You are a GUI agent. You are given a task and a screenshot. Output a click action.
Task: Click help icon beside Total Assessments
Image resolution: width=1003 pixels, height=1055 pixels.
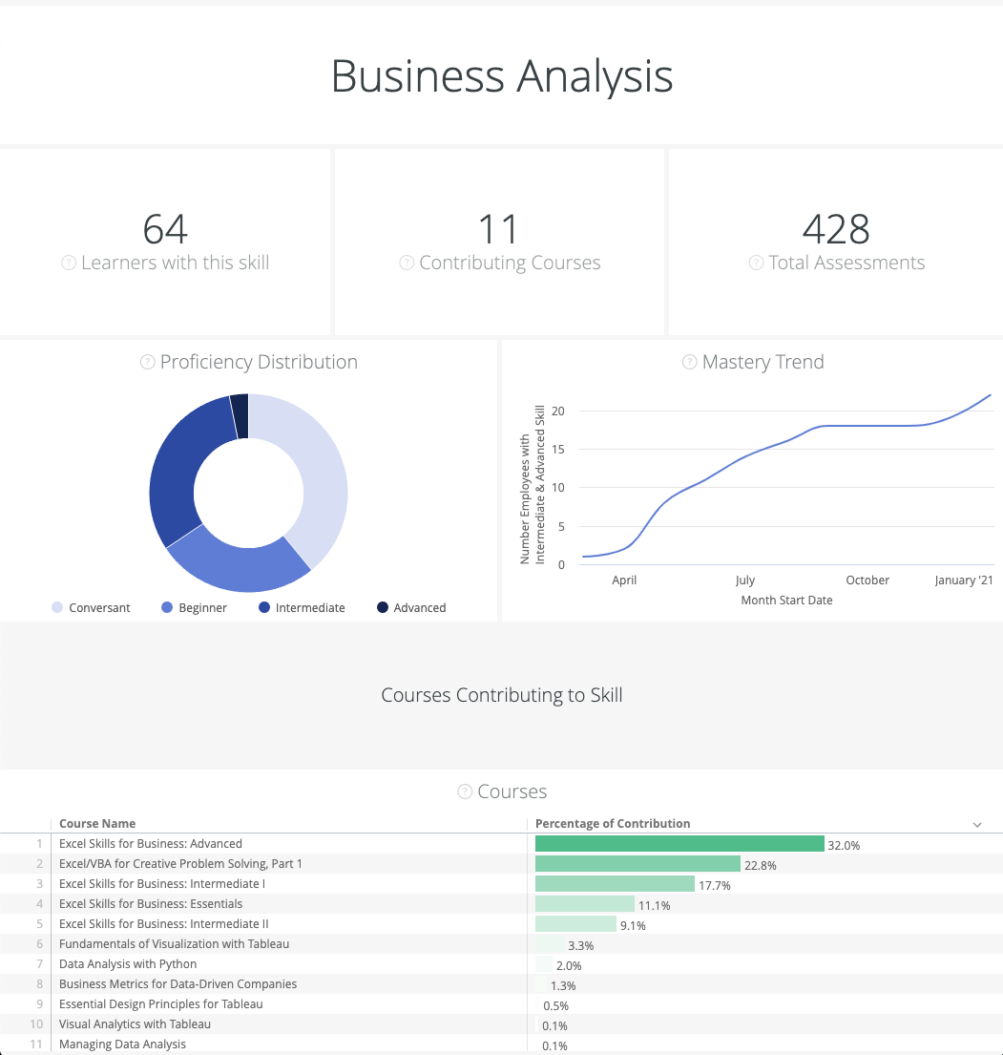(x=756, y=263)
